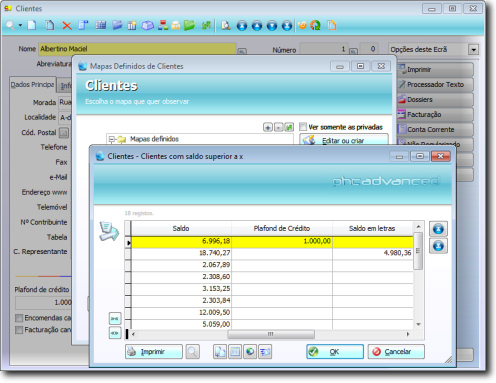
Task: Jump to last row with the lower blue arrow button
Action: coord(438,246)
